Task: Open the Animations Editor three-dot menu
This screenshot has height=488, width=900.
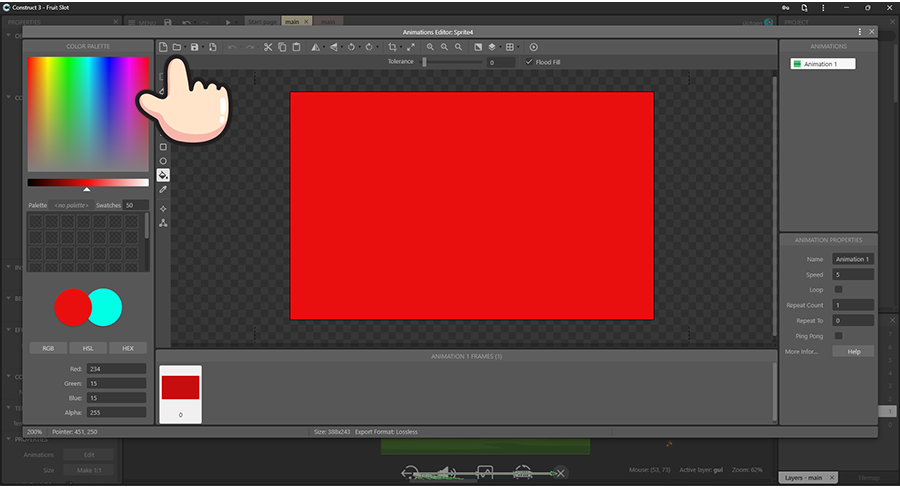Action: tap(859, 32)
